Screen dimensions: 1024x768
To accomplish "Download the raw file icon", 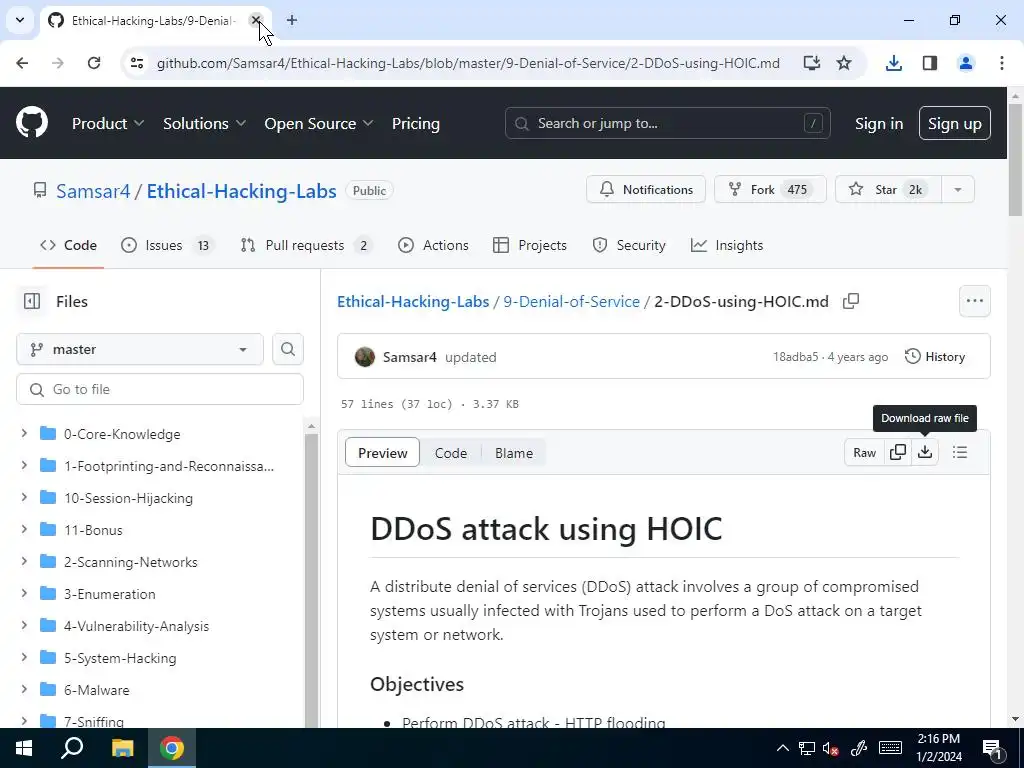I will point(925,453).
